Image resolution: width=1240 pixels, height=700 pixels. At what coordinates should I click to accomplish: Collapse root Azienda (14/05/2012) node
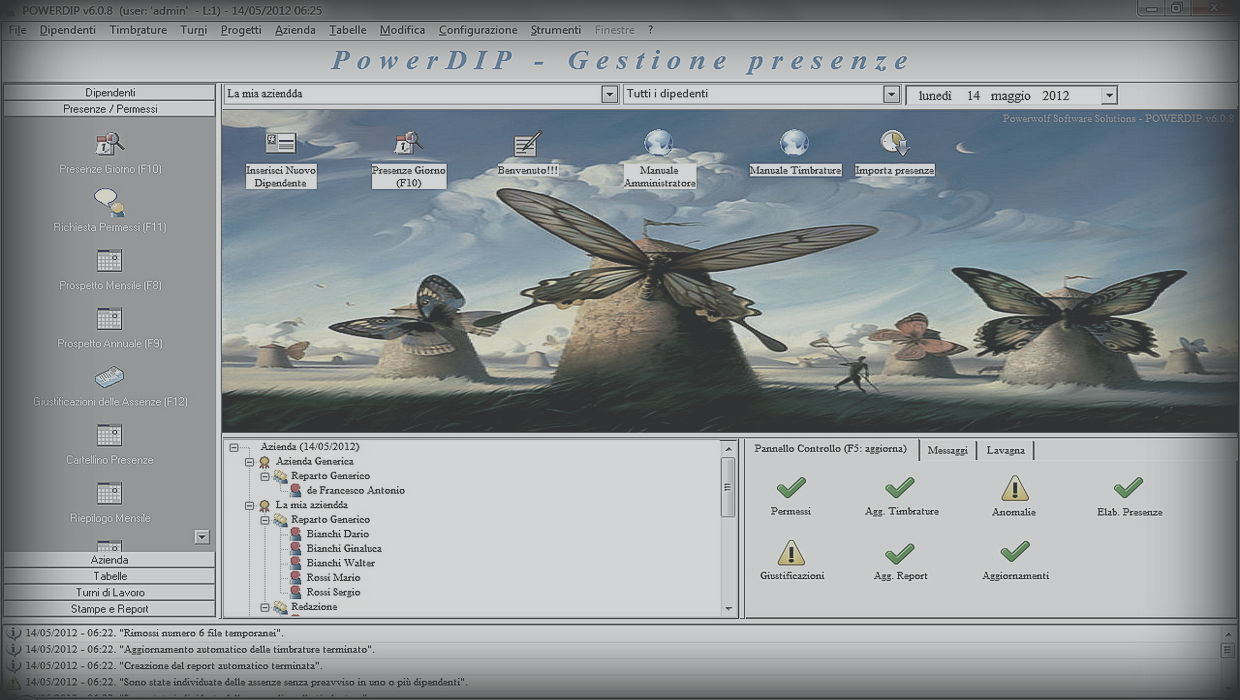coord(233,448)
